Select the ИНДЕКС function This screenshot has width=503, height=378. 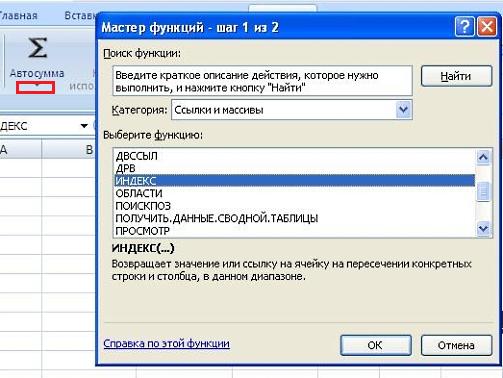294,181
